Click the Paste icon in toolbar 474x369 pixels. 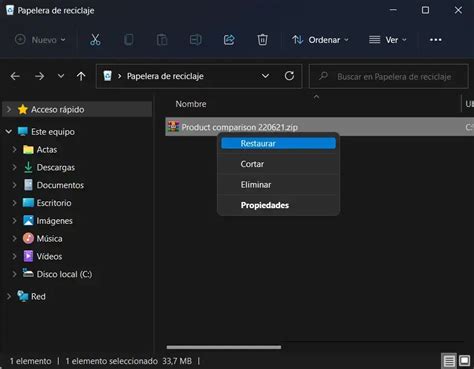pyautogui.click(x=162, y=40)
